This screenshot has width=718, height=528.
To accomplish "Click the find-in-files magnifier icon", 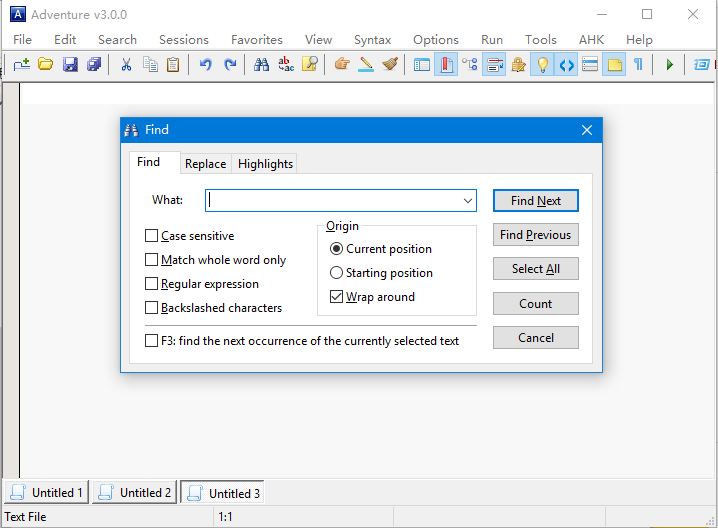I will 310,65.
